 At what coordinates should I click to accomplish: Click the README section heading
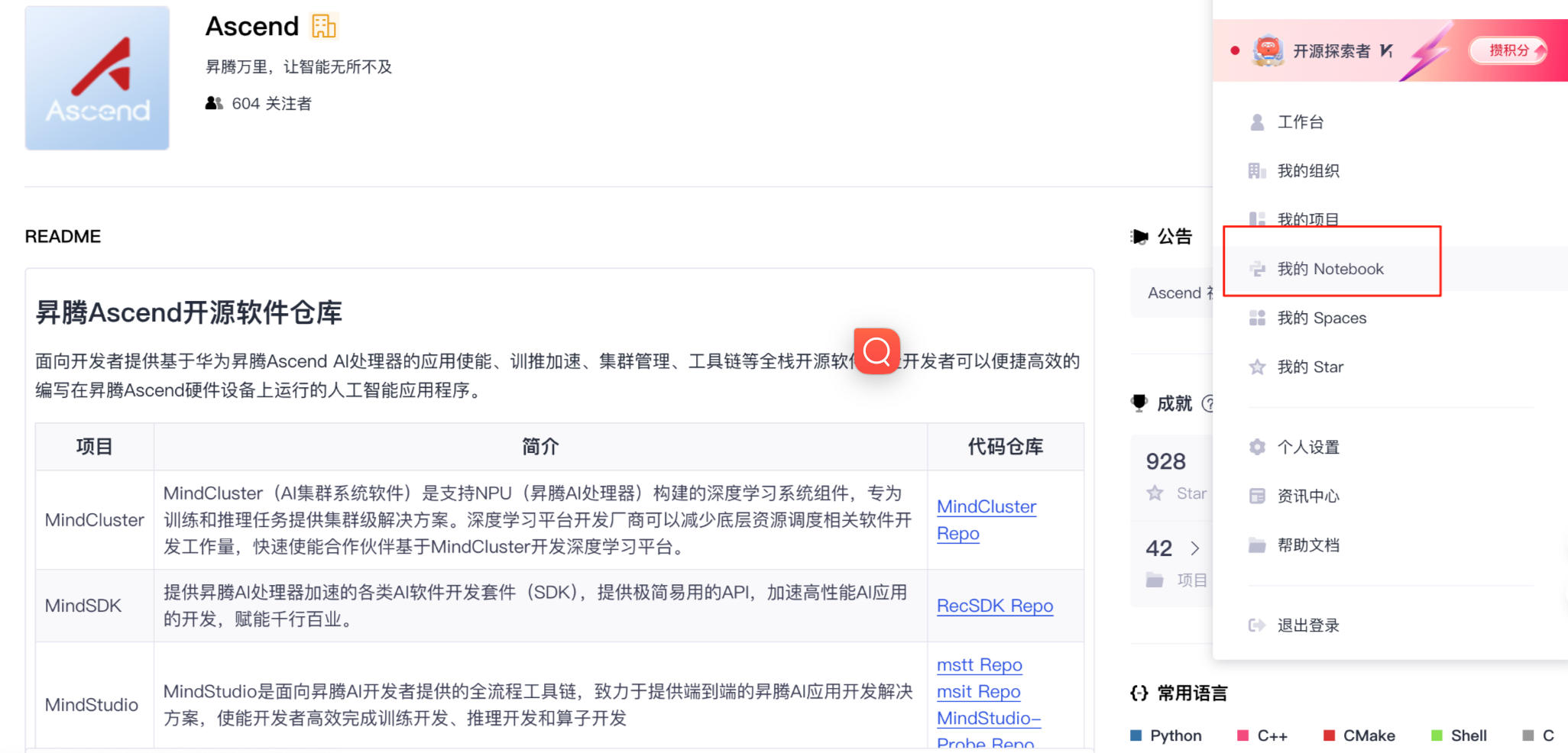pos(63,237)
